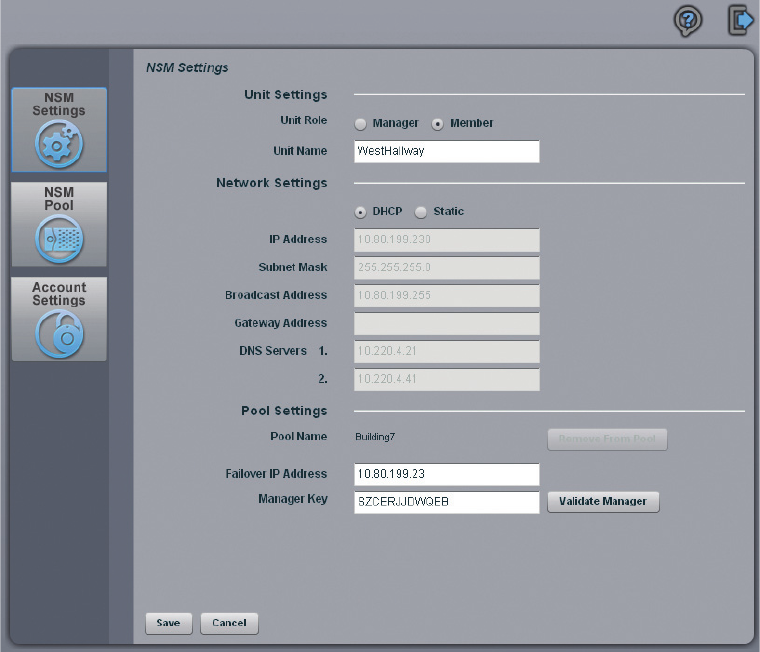The image size is (760, 652).
Task: Choose the DHCP network option
Action: 360,212
